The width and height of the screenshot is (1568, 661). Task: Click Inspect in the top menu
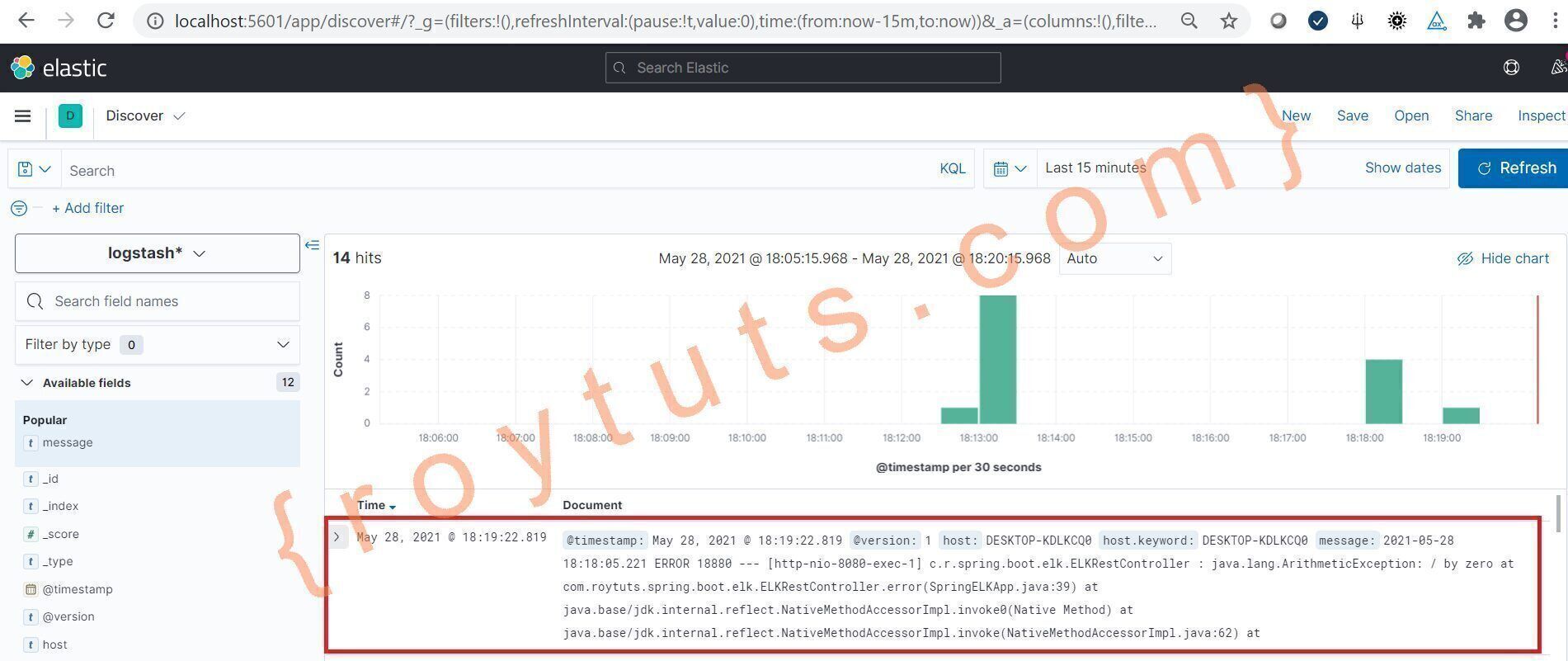[x=1542, y=116]
